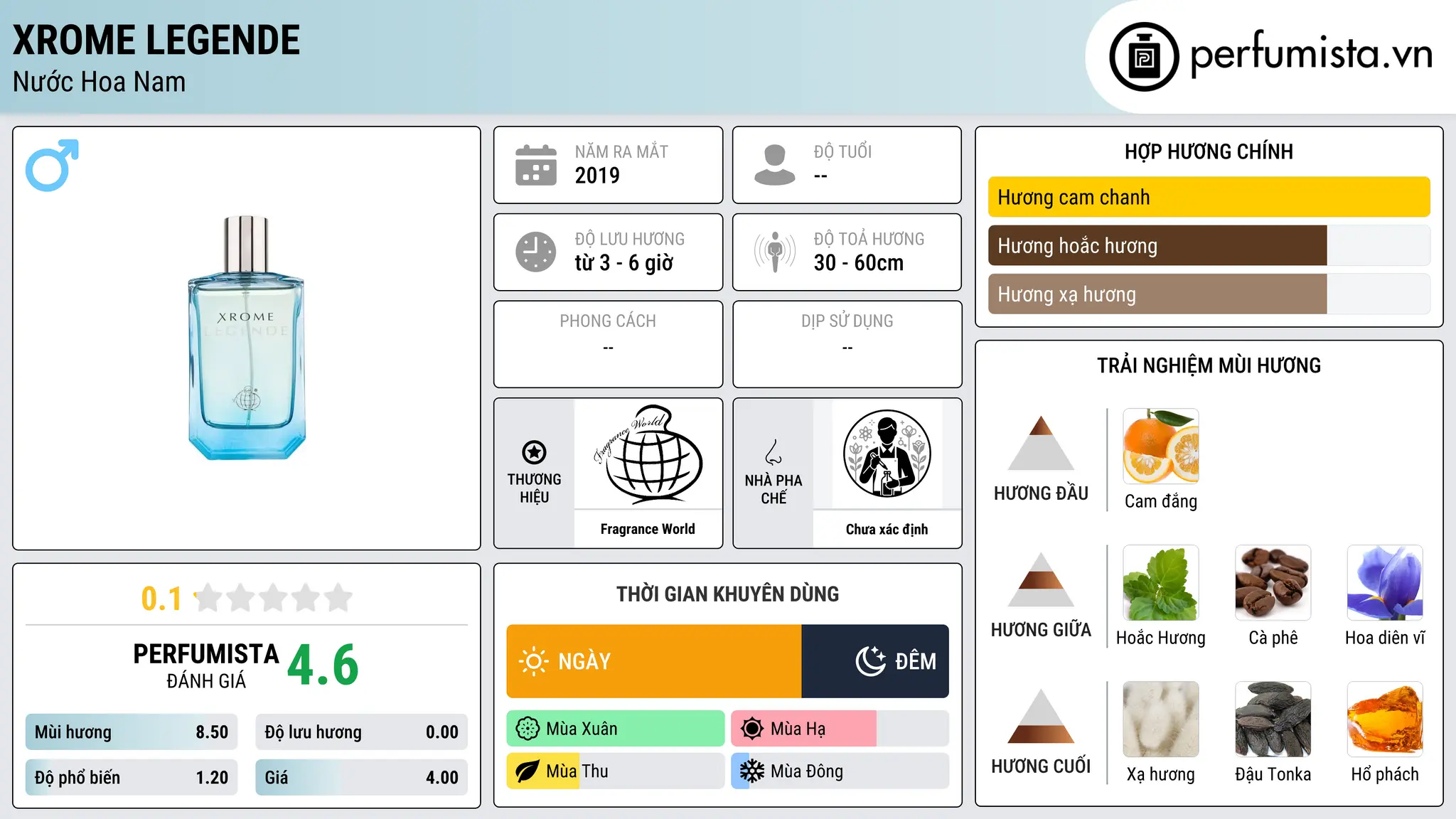
Task: Click the sun icon in the NGÀY bar
Action: click(533, 661)
